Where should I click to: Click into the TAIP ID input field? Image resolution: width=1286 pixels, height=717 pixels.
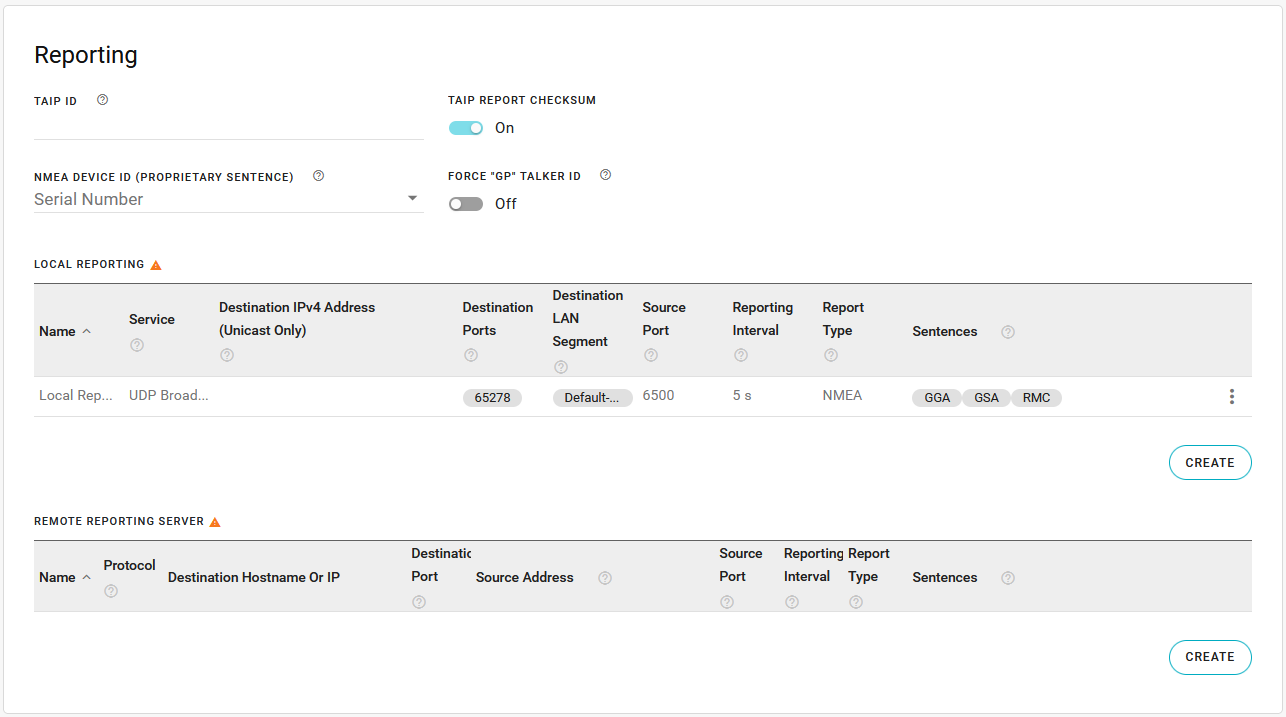(x=228, y=126)
